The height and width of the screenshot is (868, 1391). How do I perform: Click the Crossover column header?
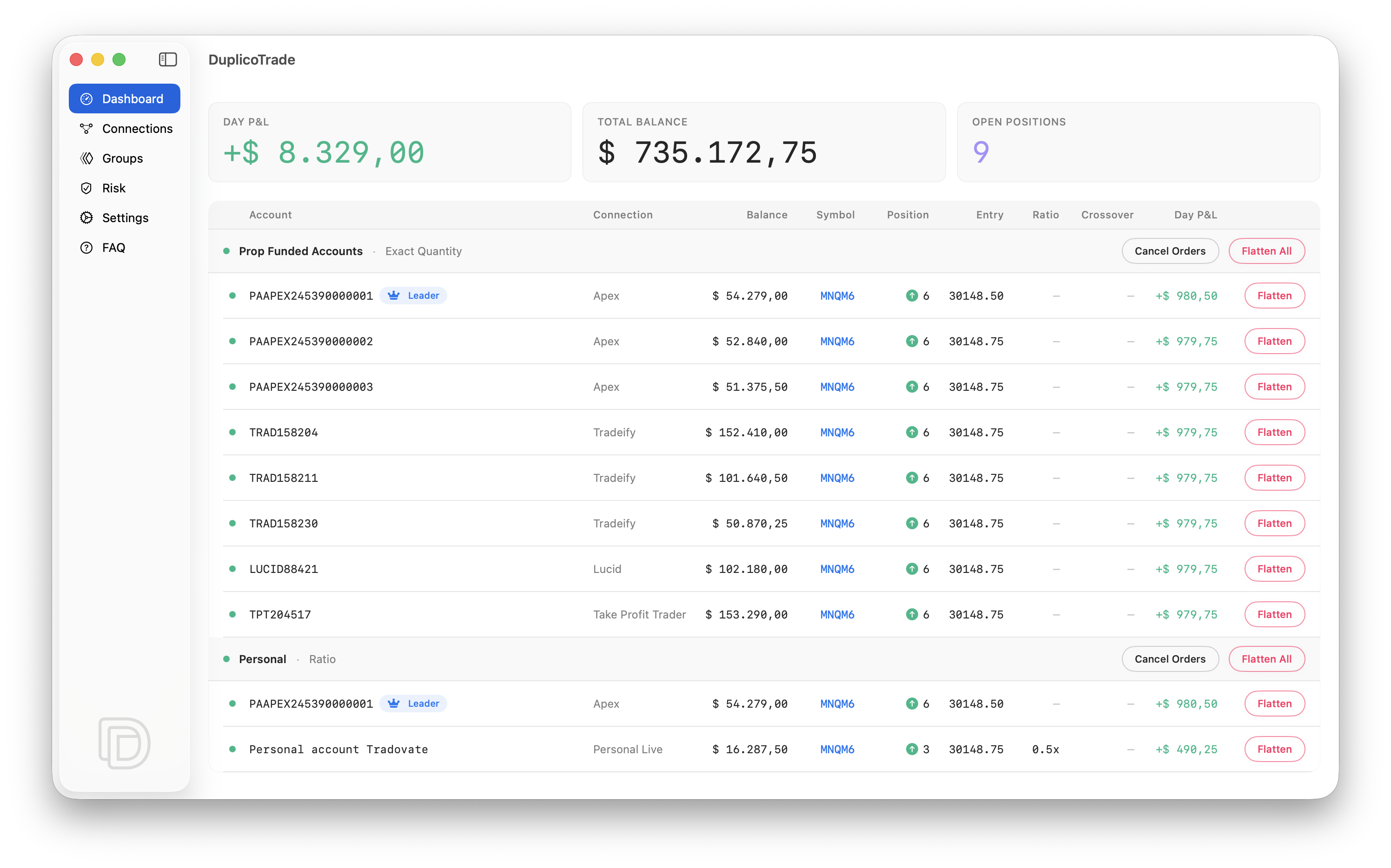click(x=1107, y=215)
